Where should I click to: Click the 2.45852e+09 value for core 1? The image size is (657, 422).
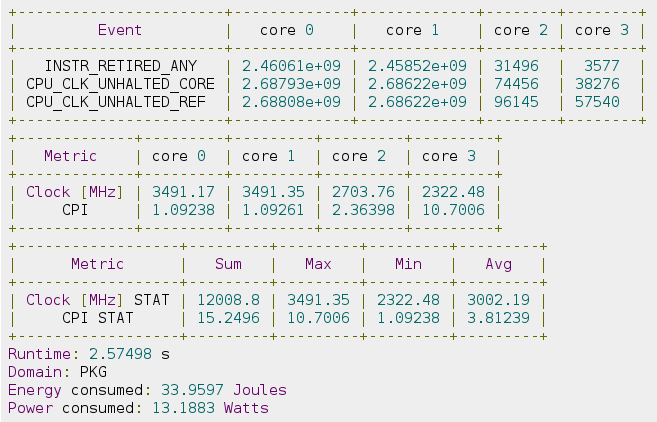pyautogui.click(x=416, y=65)
